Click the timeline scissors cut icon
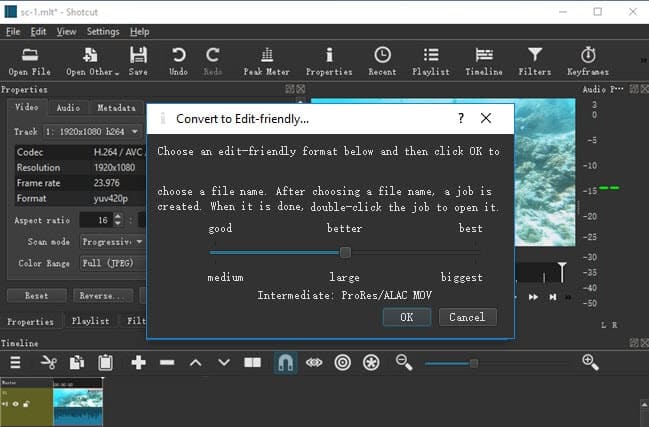 (48, 363)
